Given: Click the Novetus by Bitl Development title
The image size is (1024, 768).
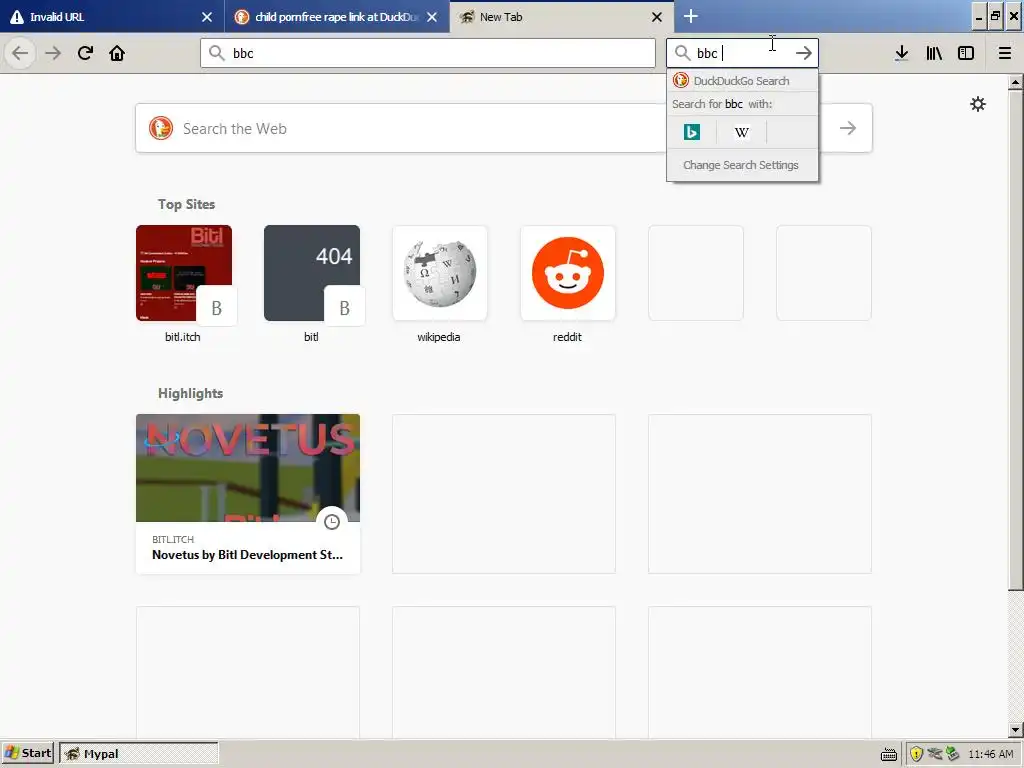Looking at the screenshot, I should 248,554.
